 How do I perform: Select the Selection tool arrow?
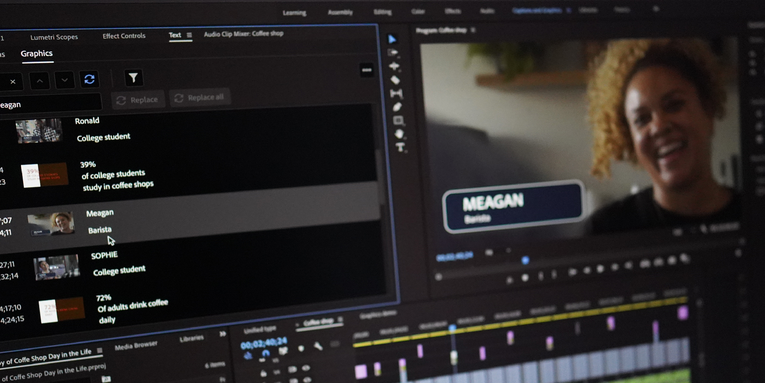pos(392,39)
